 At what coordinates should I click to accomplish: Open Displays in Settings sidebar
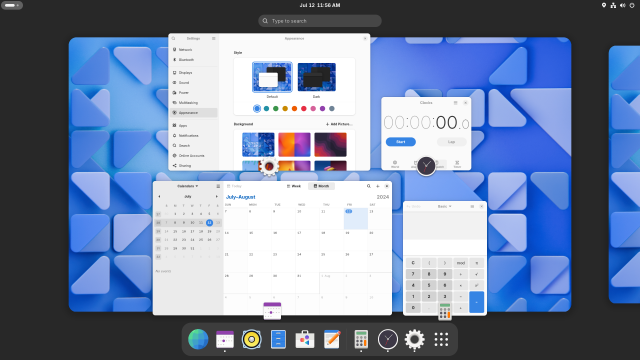(193, 73)
